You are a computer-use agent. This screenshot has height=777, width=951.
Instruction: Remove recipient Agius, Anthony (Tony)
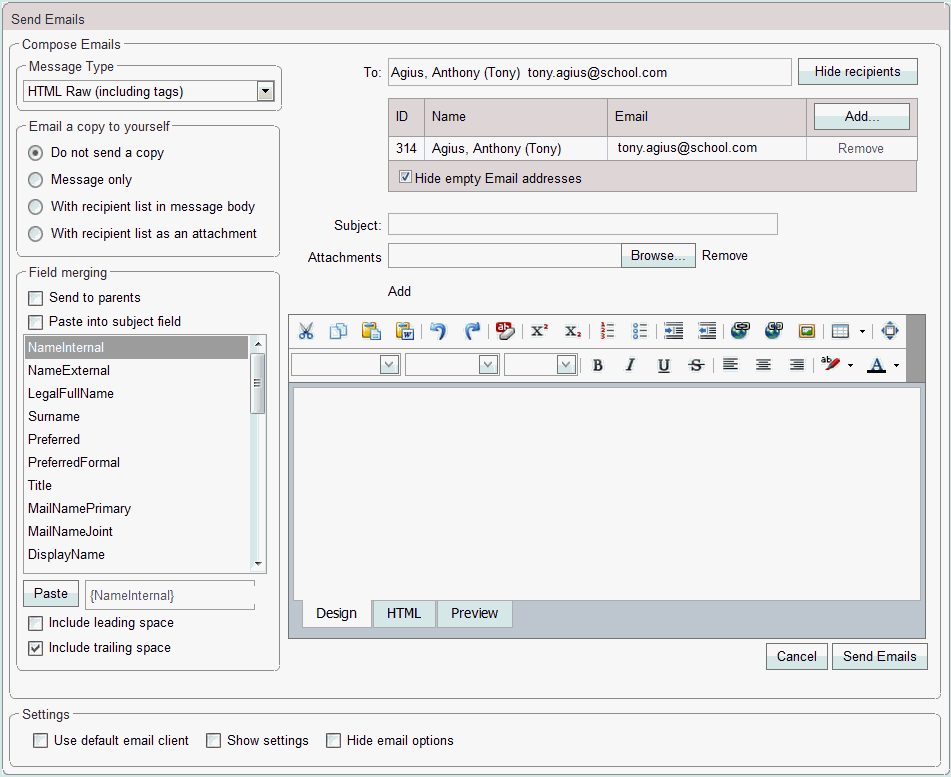[x=861, y=149]
